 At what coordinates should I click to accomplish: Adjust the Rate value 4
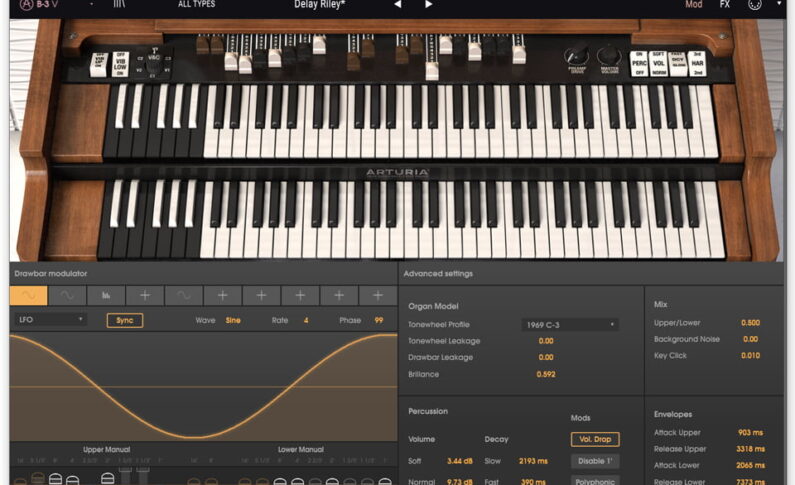[306, 320]
